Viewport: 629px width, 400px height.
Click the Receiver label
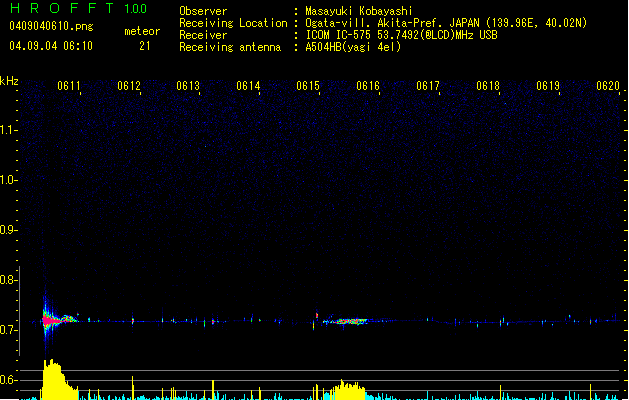click(x=203, y=35)
